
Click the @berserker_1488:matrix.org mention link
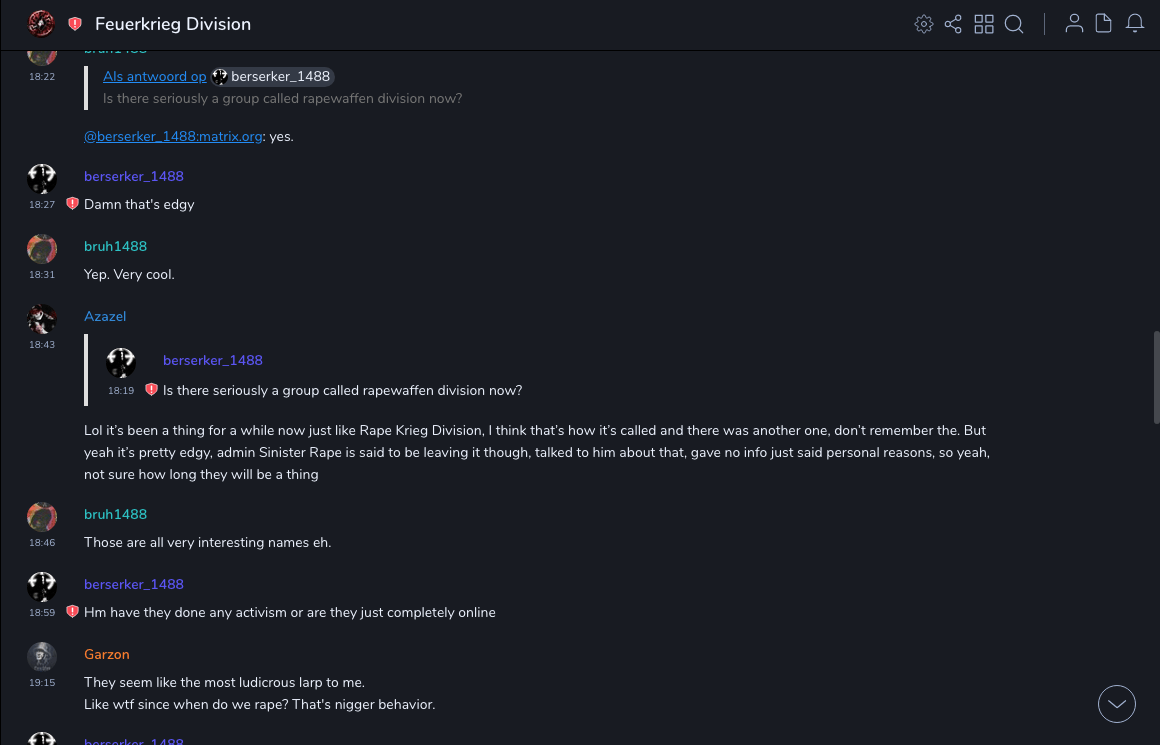(172, 137)
